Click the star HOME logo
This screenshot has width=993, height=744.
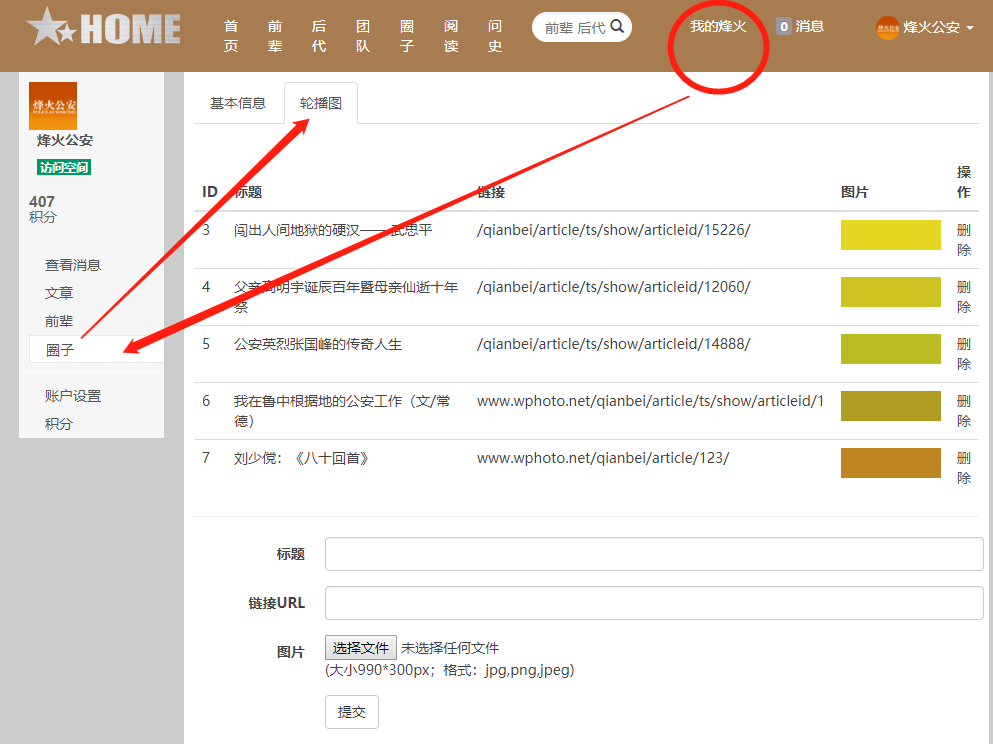[104, 28]
